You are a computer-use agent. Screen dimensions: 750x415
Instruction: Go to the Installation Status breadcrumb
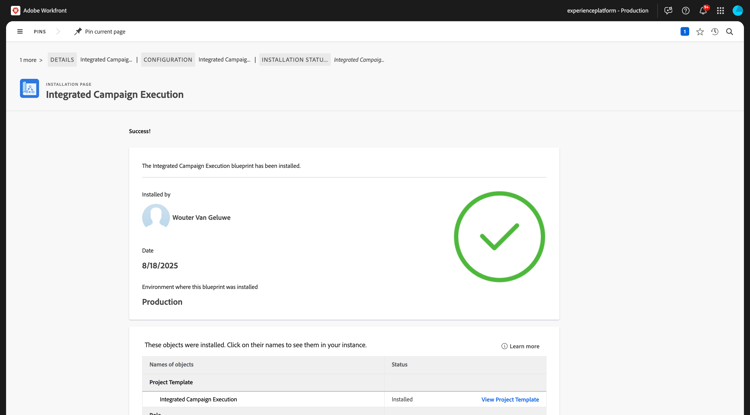[295, 60]
